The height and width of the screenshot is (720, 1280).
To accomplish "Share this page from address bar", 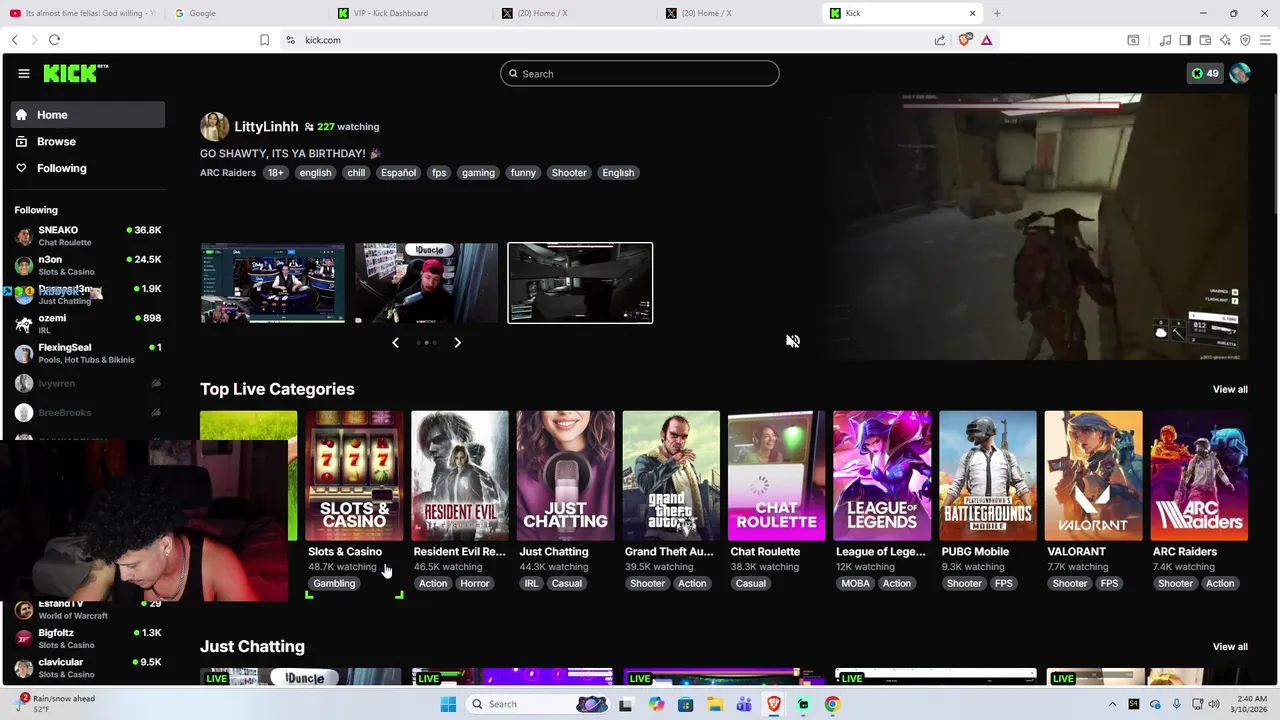I will [940, 40].
